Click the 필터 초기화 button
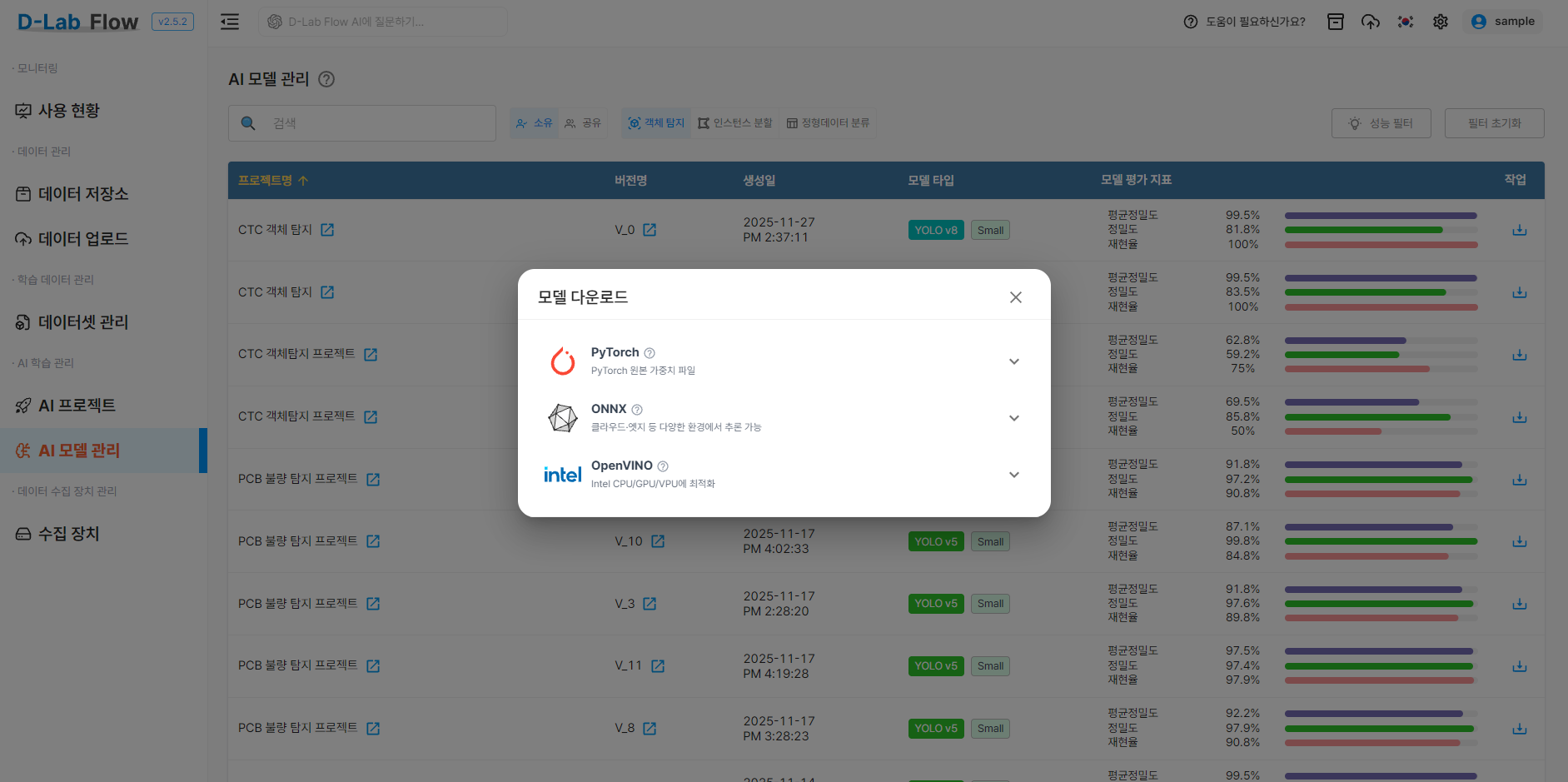The image size is (1568, 782). 1495,123
